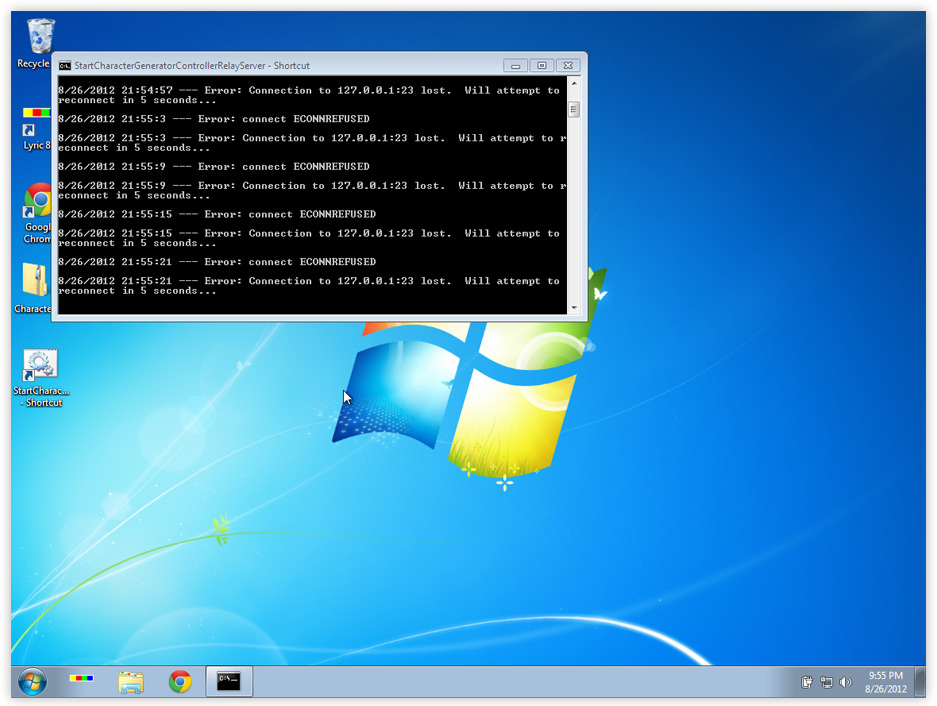The height and width of the screenshot is (706, 937).
Task: Activate the command prompt taskbar button
Action: click(x=229, y=681)
